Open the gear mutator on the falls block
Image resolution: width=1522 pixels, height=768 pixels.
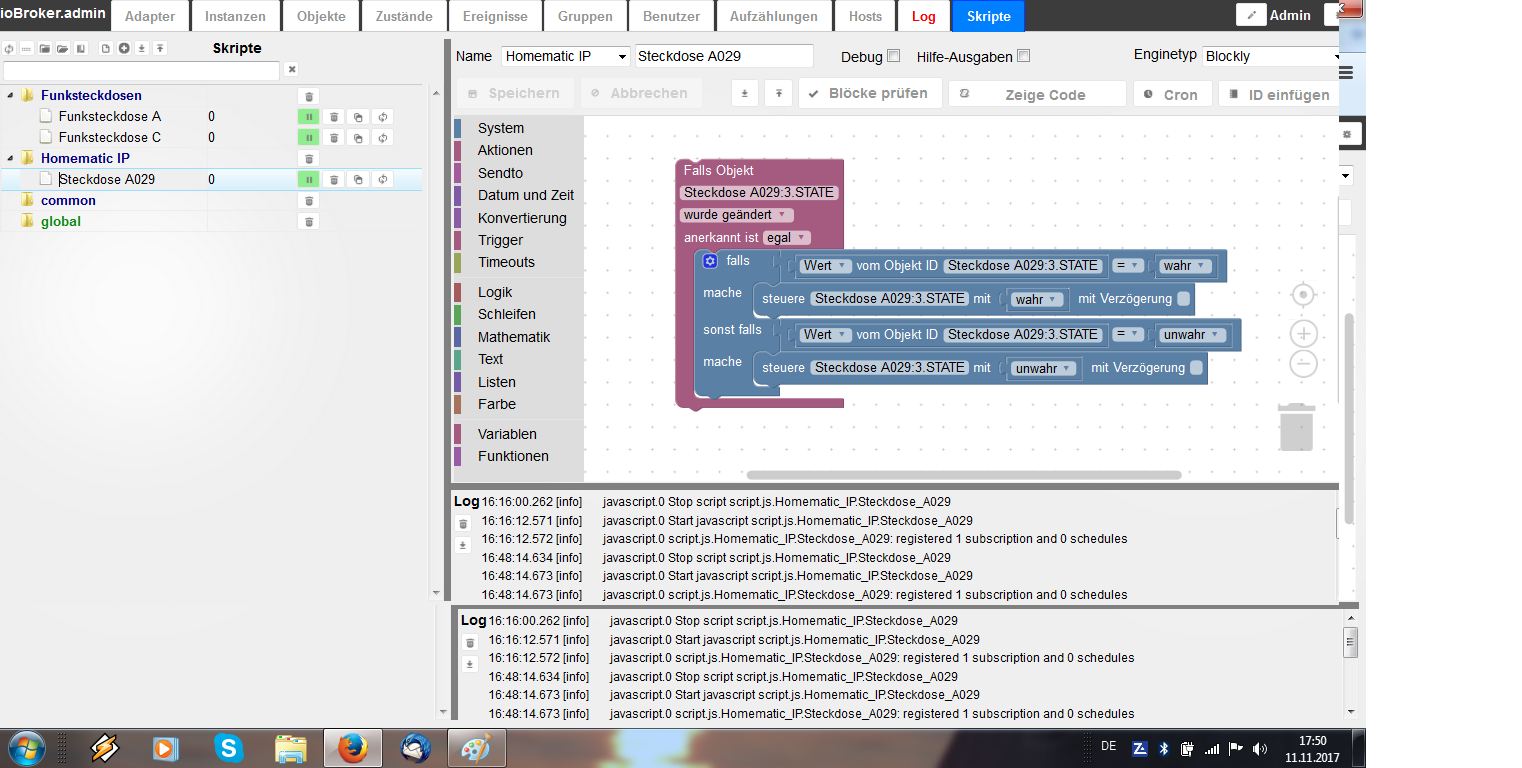click(710, 261)
